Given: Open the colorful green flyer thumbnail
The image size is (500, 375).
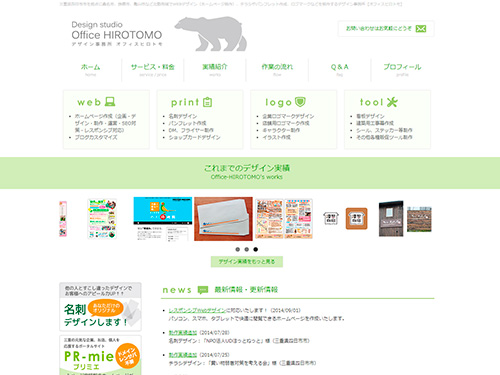Looking at the screenshot, I should click(x=102, y=219).
